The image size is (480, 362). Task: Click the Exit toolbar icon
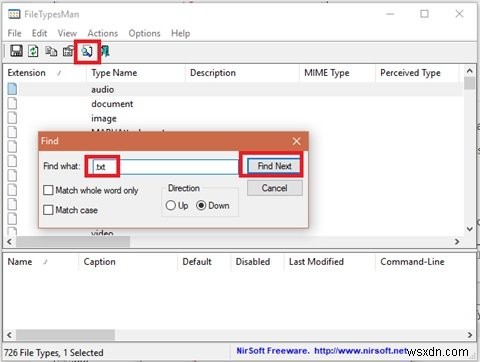point(105,51)
